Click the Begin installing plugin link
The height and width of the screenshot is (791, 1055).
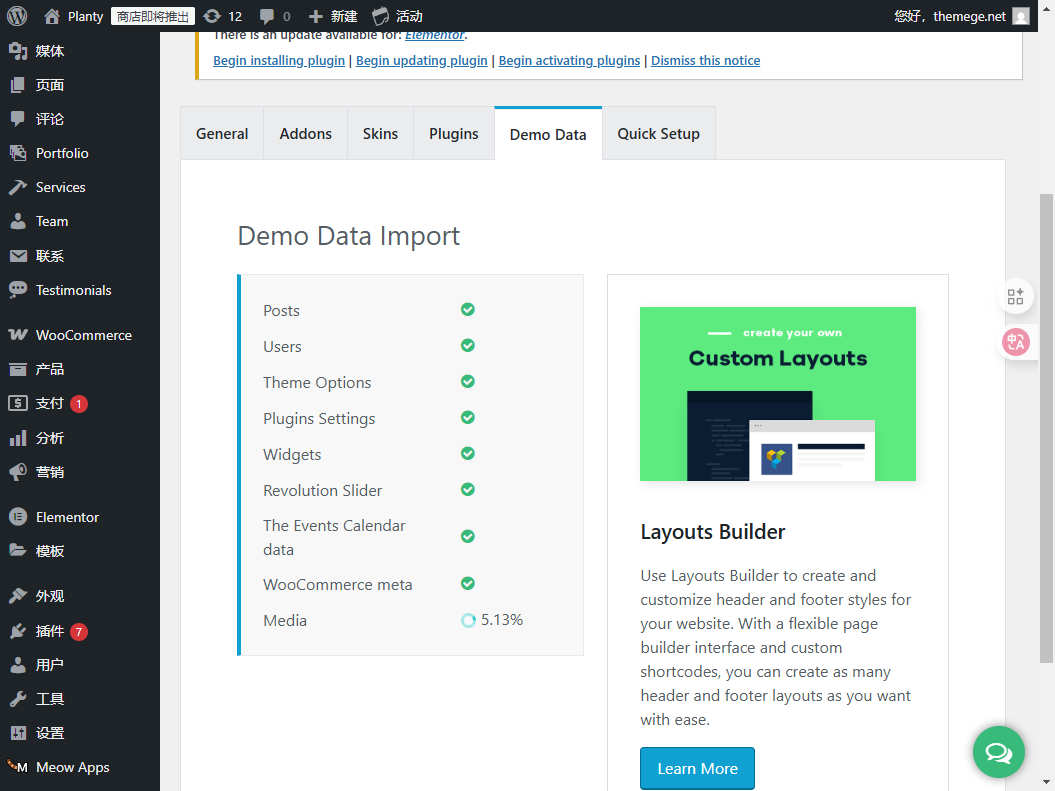(x=279, y=61)
